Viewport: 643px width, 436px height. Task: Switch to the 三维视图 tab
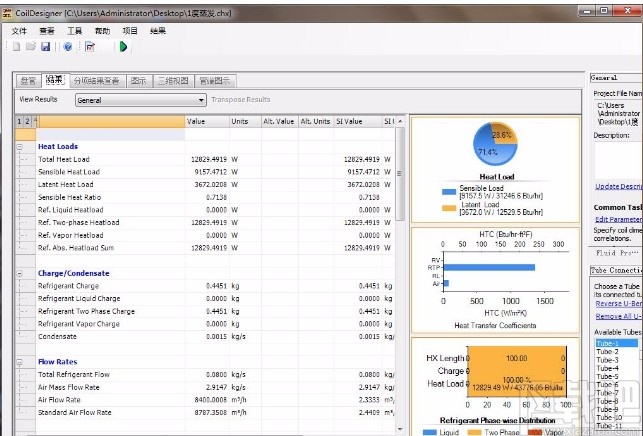coord(173,81)
